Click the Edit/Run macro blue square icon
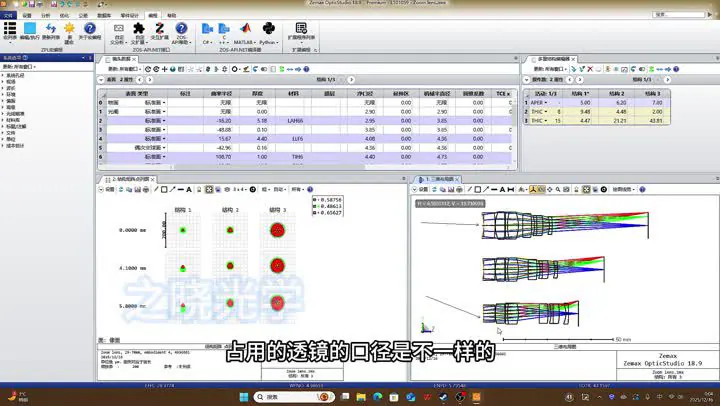Viewport: 720px width, 406px height. point(30,28)
